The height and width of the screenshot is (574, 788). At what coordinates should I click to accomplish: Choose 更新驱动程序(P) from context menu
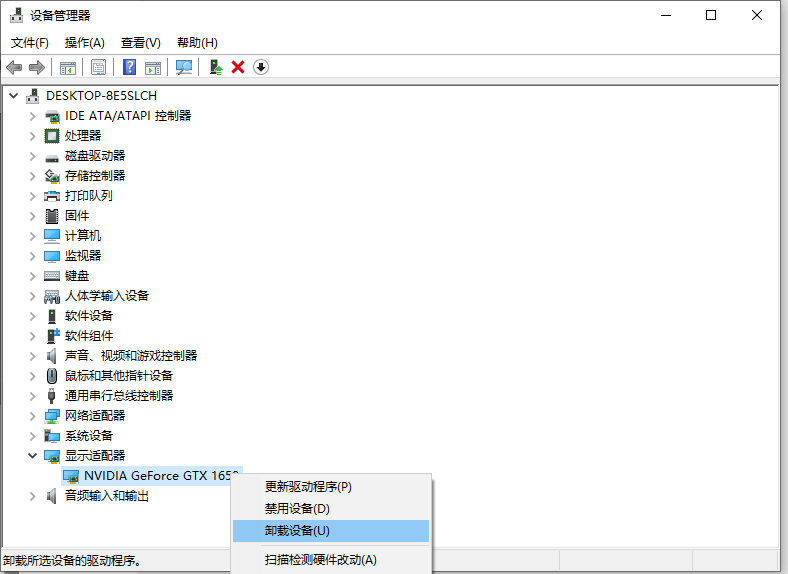(331, 487)
